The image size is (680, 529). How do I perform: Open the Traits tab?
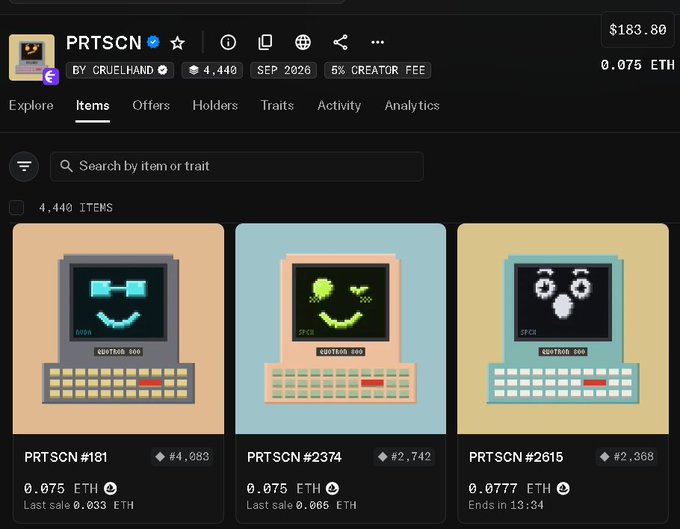277,105
